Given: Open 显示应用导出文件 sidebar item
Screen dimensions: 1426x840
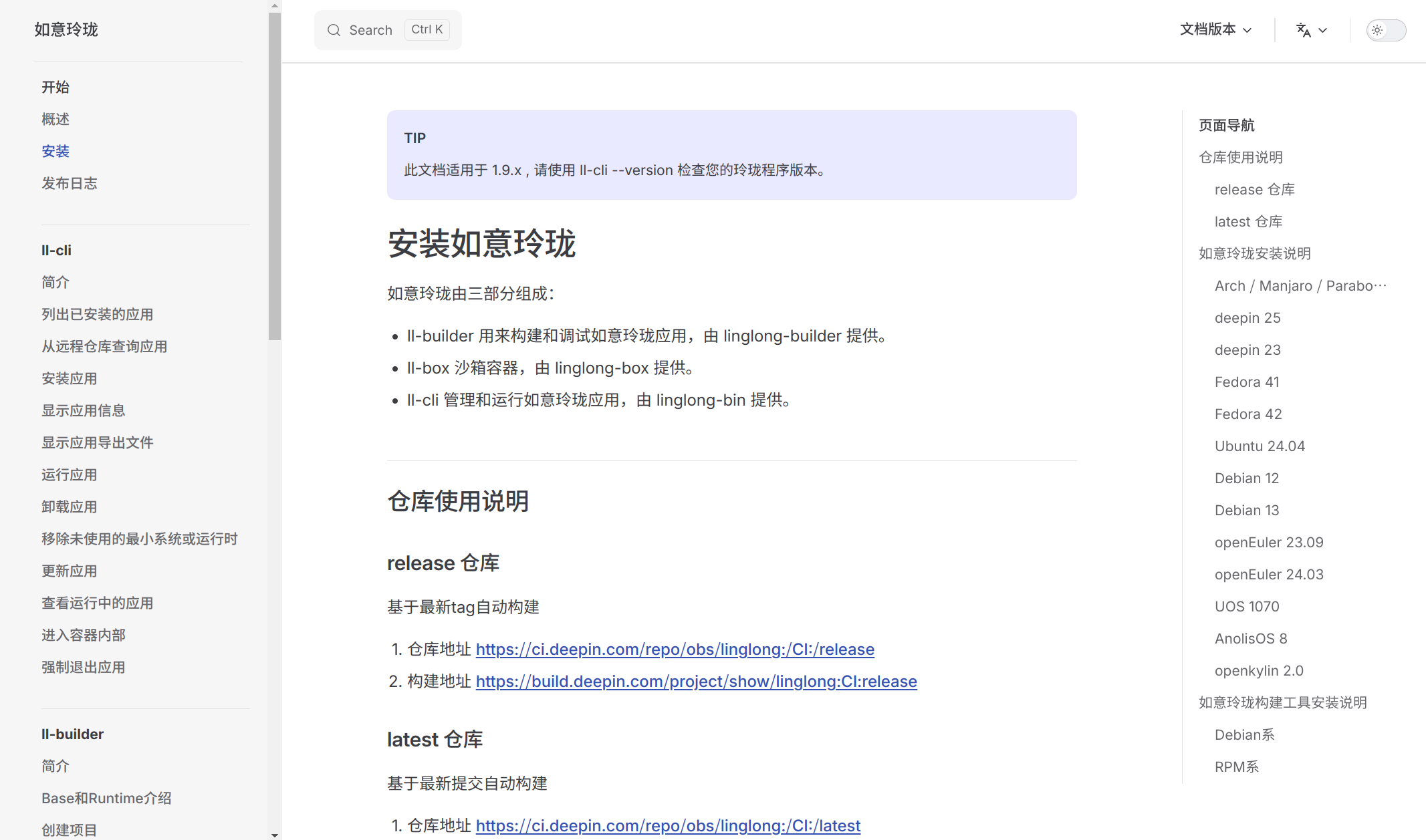Looking at the screenshot, I should point(98,442).
